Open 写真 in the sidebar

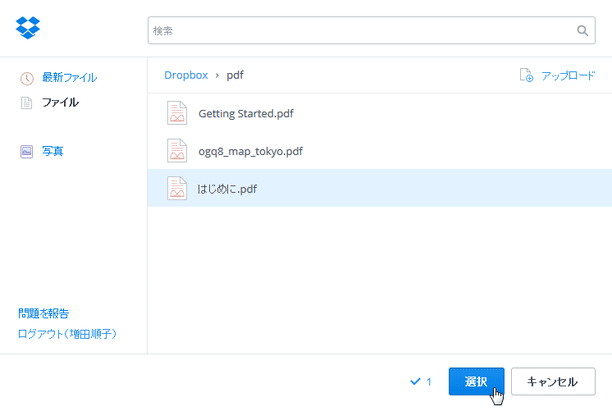(x=53, y=151)
